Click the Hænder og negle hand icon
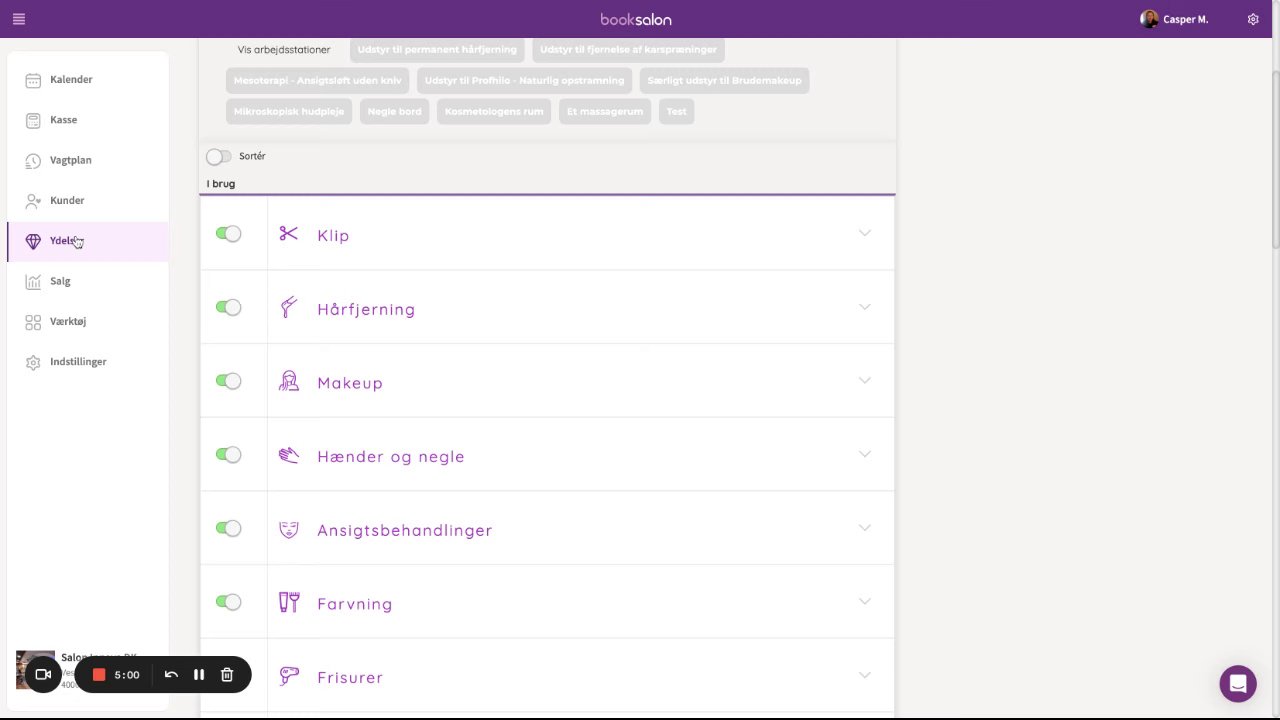The image size is (1280, 720). click(289, 455)
